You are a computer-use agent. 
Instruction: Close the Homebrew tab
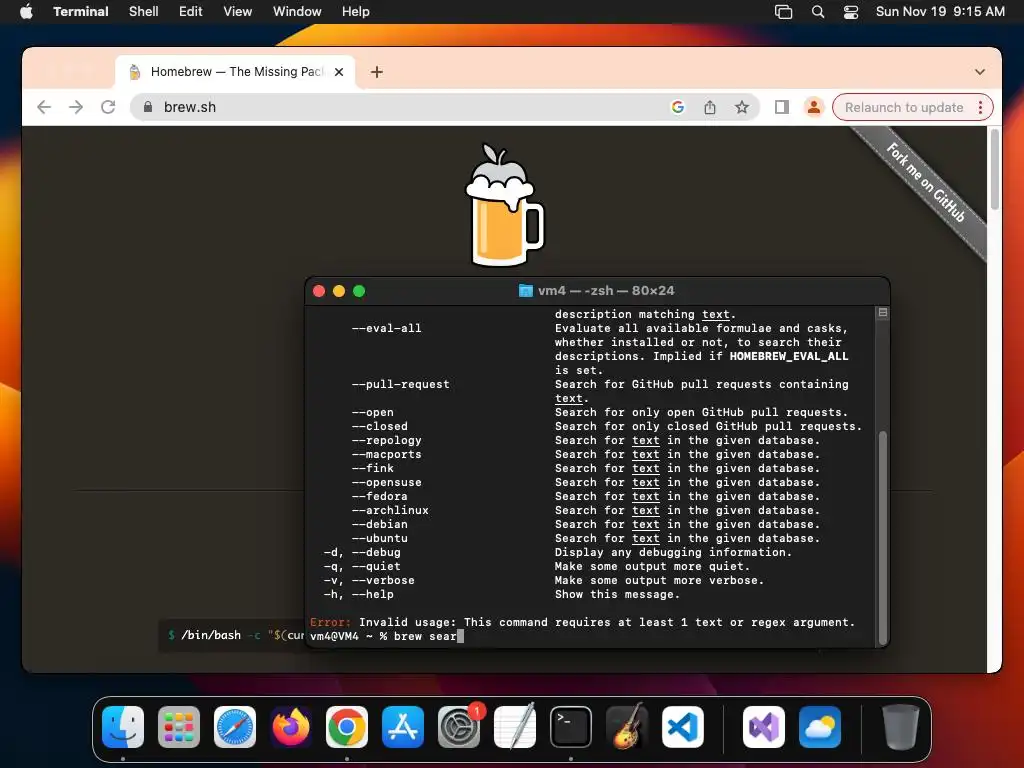(339, 72)
